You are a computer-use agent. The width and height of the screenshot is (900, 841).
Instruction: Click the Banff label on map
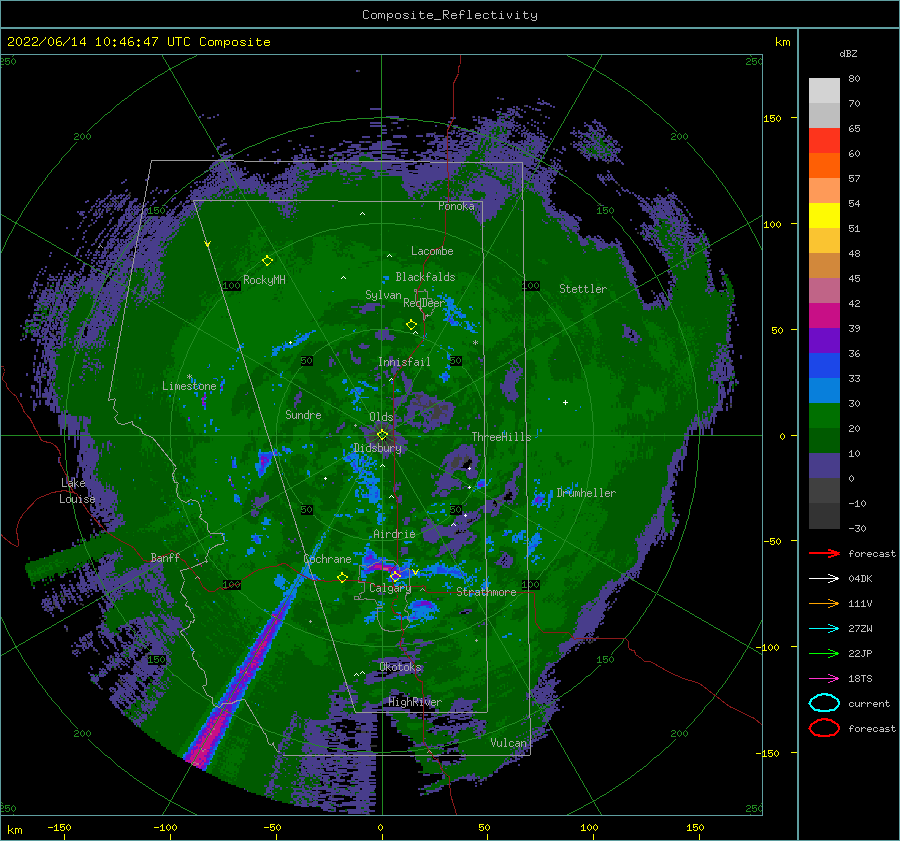coord(165,557)
